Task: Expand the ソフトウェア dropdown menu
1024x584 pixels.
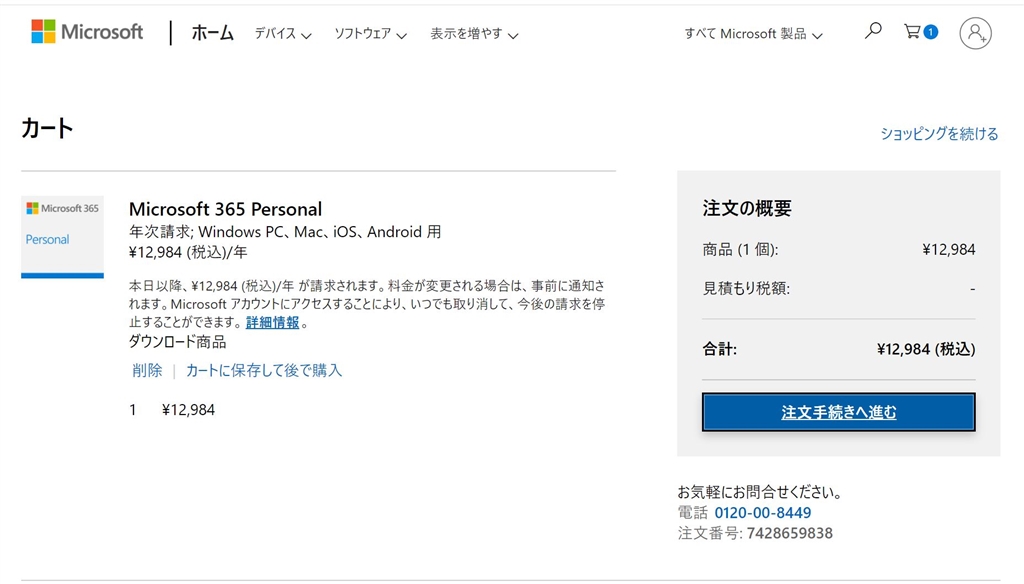Action: click(370, 34)
